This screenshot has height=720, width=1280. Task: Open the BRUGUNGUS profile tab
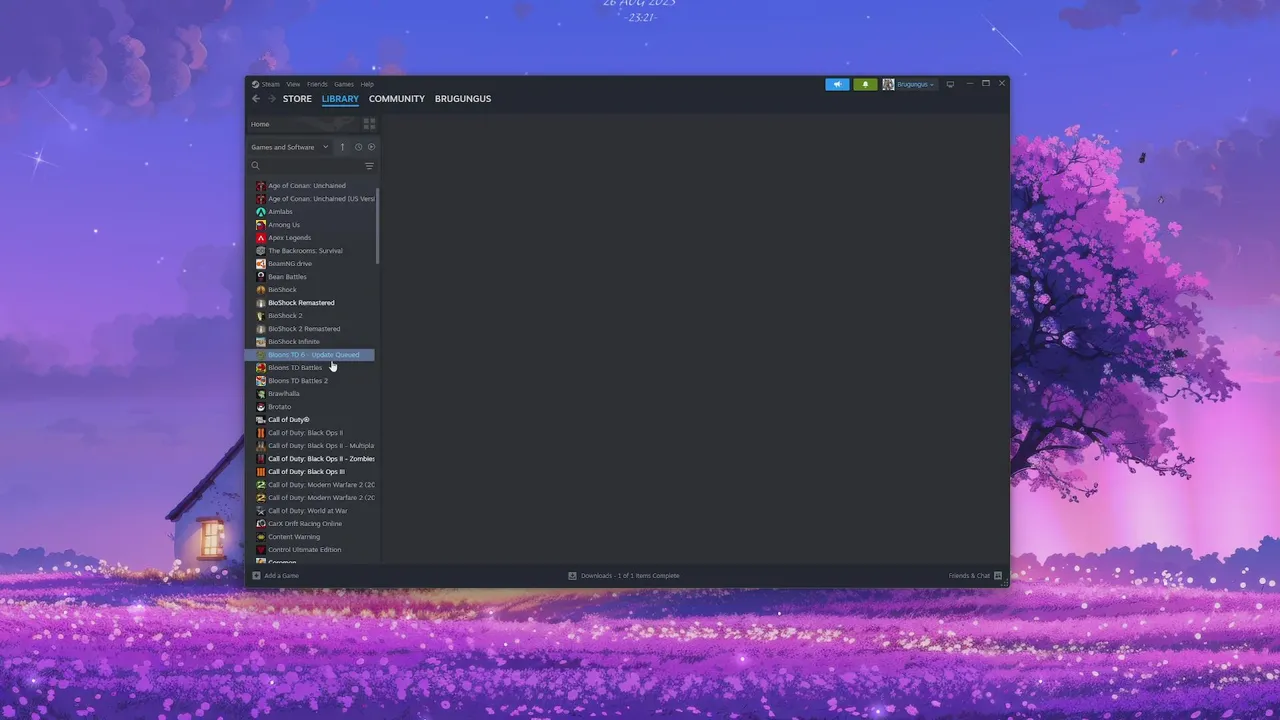pos(463,99)
